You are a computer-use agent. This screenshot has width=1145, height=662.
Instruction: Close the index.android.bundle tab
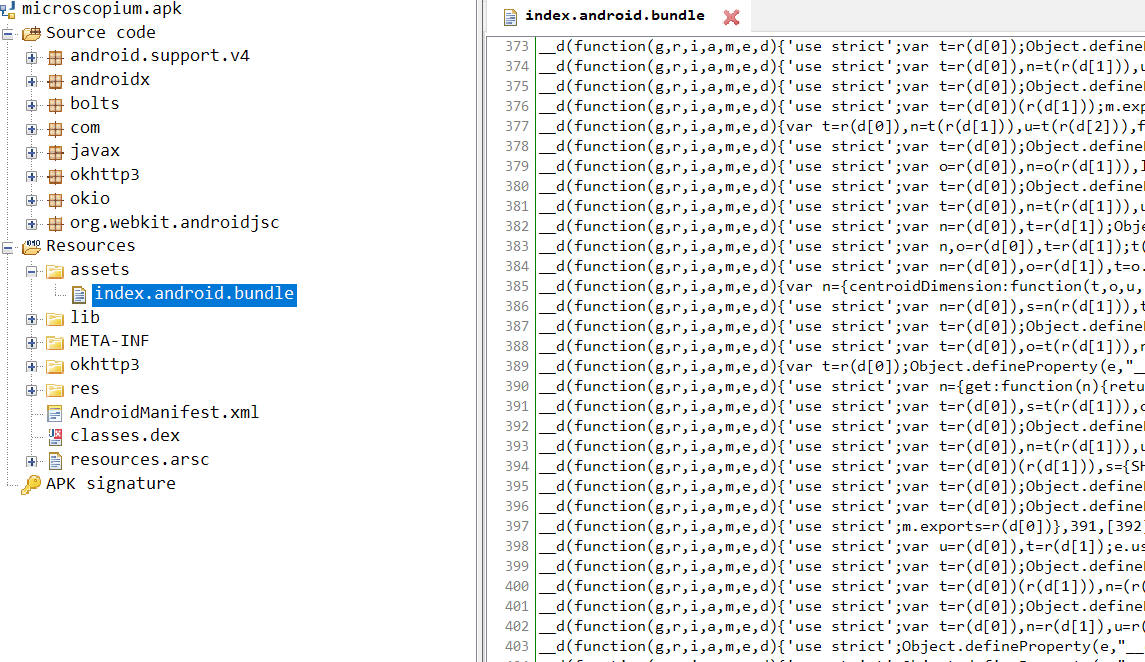[731, 17]
